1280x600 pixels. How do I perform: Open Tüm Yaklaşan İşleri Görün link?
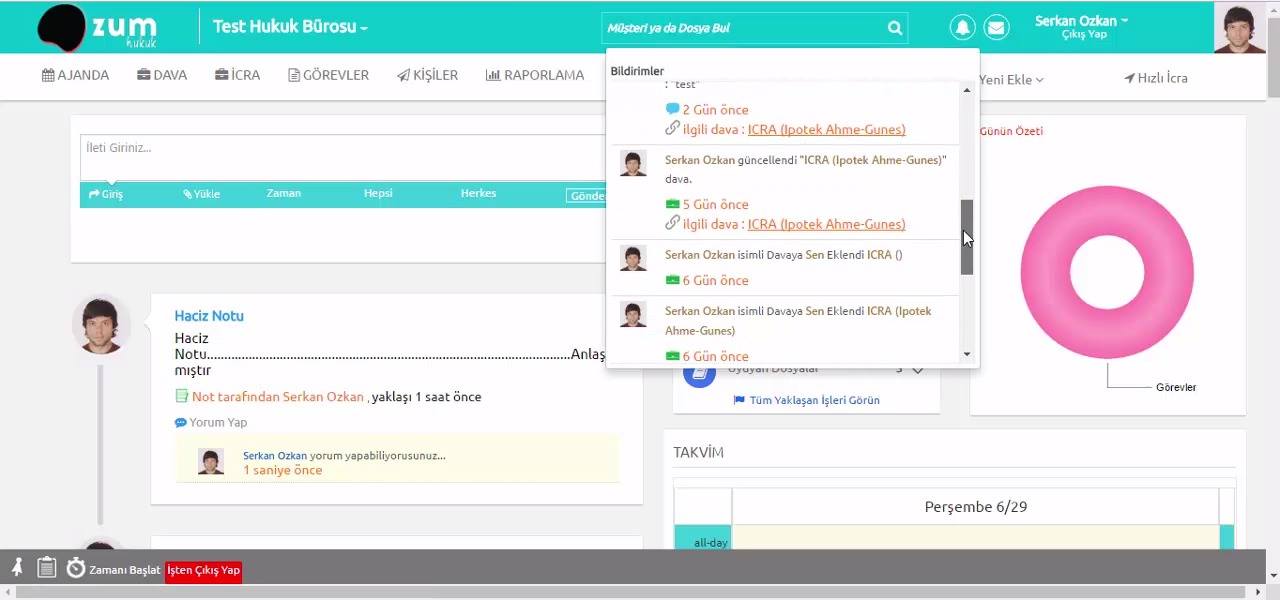tap(807, 400)
